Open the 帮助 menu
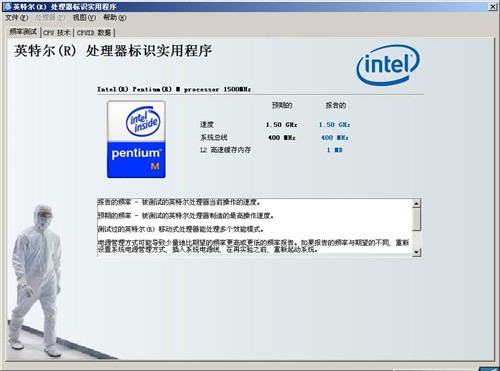500x371 pixels. tap(114, 17)
